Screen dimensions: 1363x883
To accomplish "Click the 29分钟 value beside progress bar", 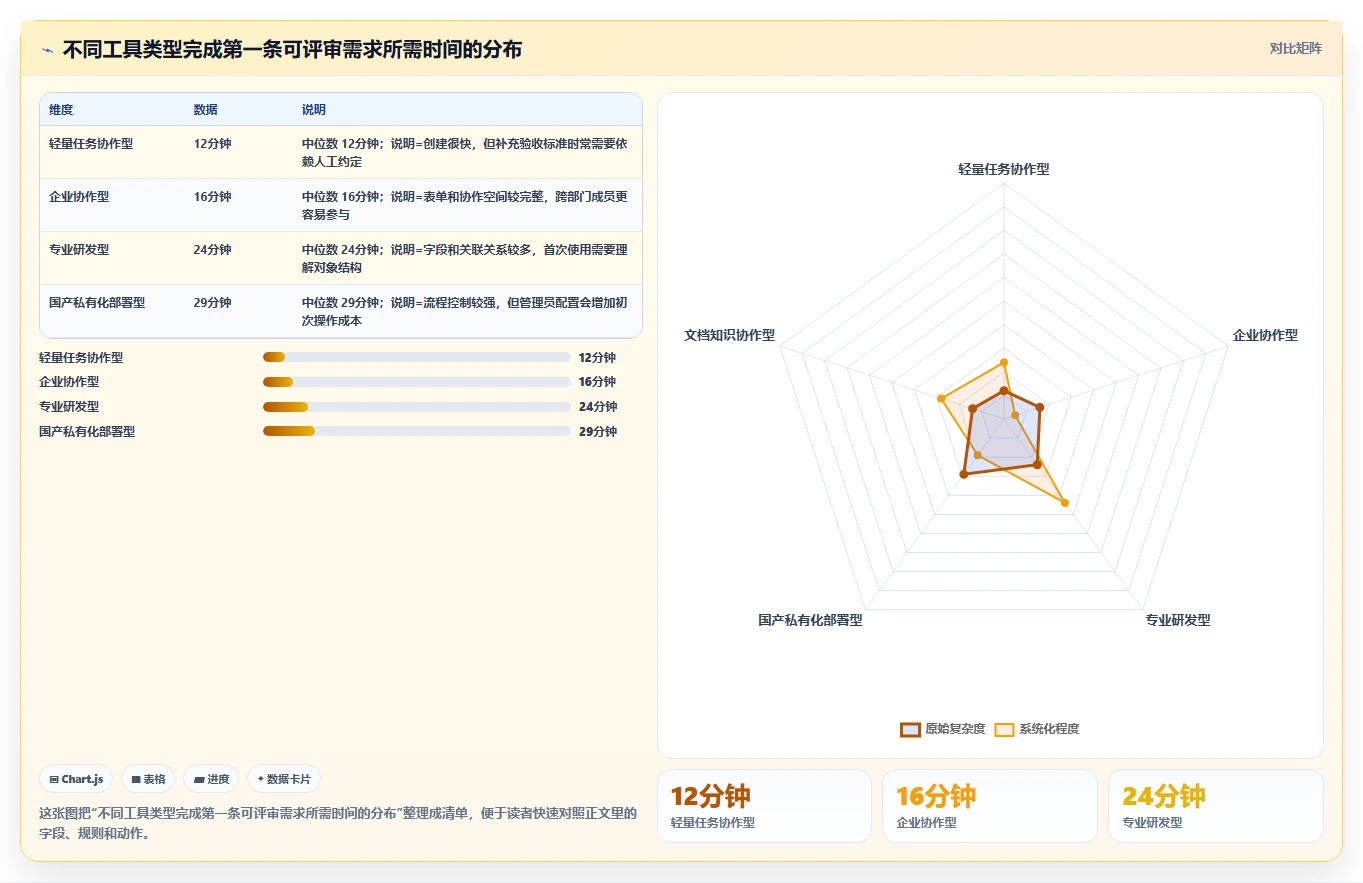I will pos(597,432).
